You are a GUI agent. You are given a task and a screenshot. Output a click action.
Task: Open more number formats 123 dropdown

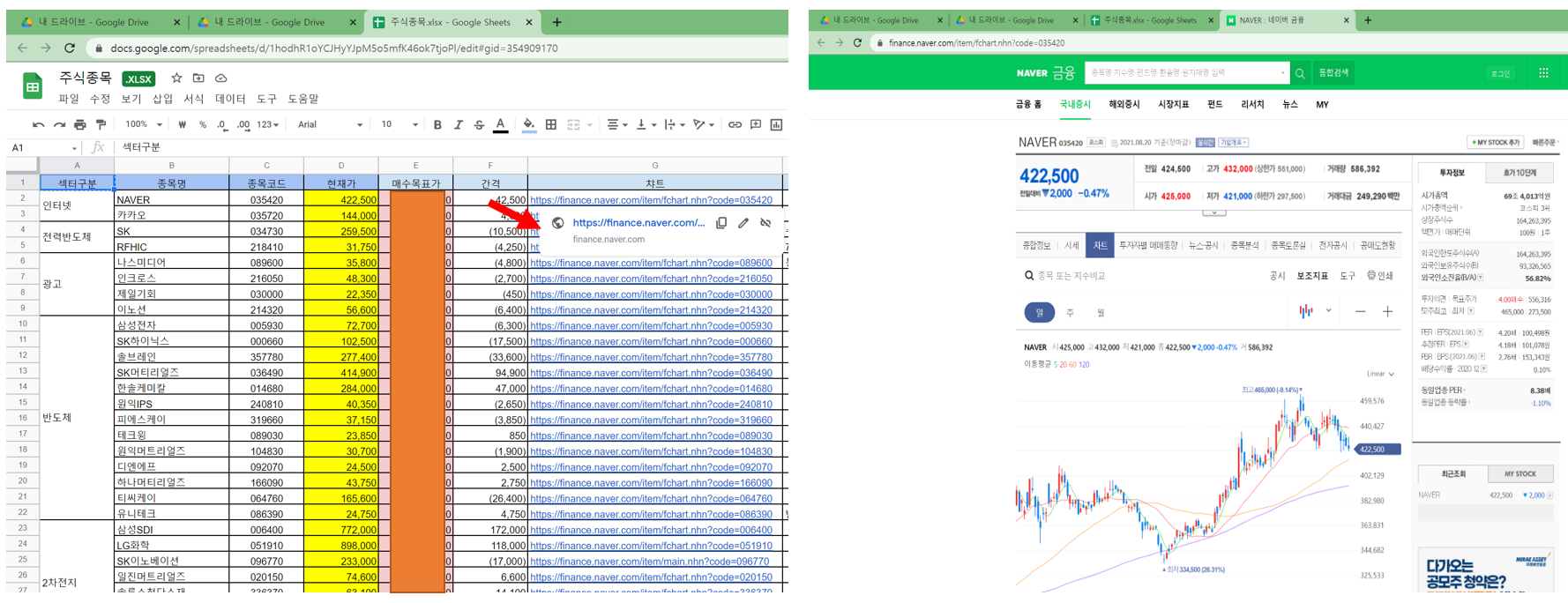pos(267,125)
